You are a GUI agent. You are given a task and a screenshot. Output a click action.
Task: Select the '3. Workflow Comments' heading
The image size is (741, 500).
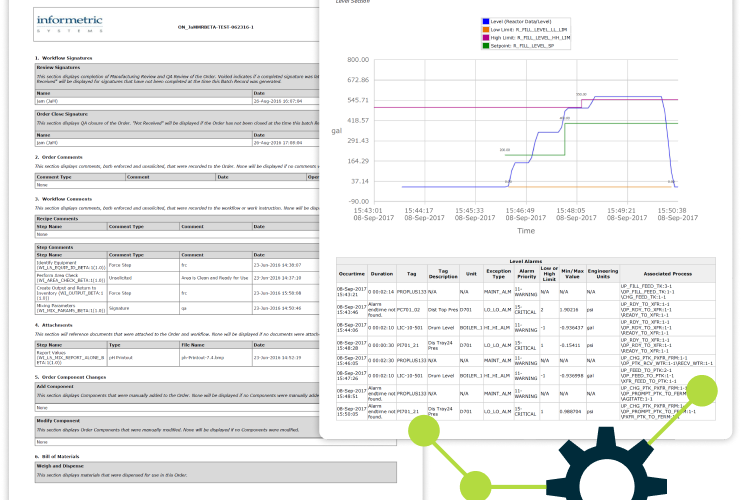pyautogui.click(x=63, y=199)
